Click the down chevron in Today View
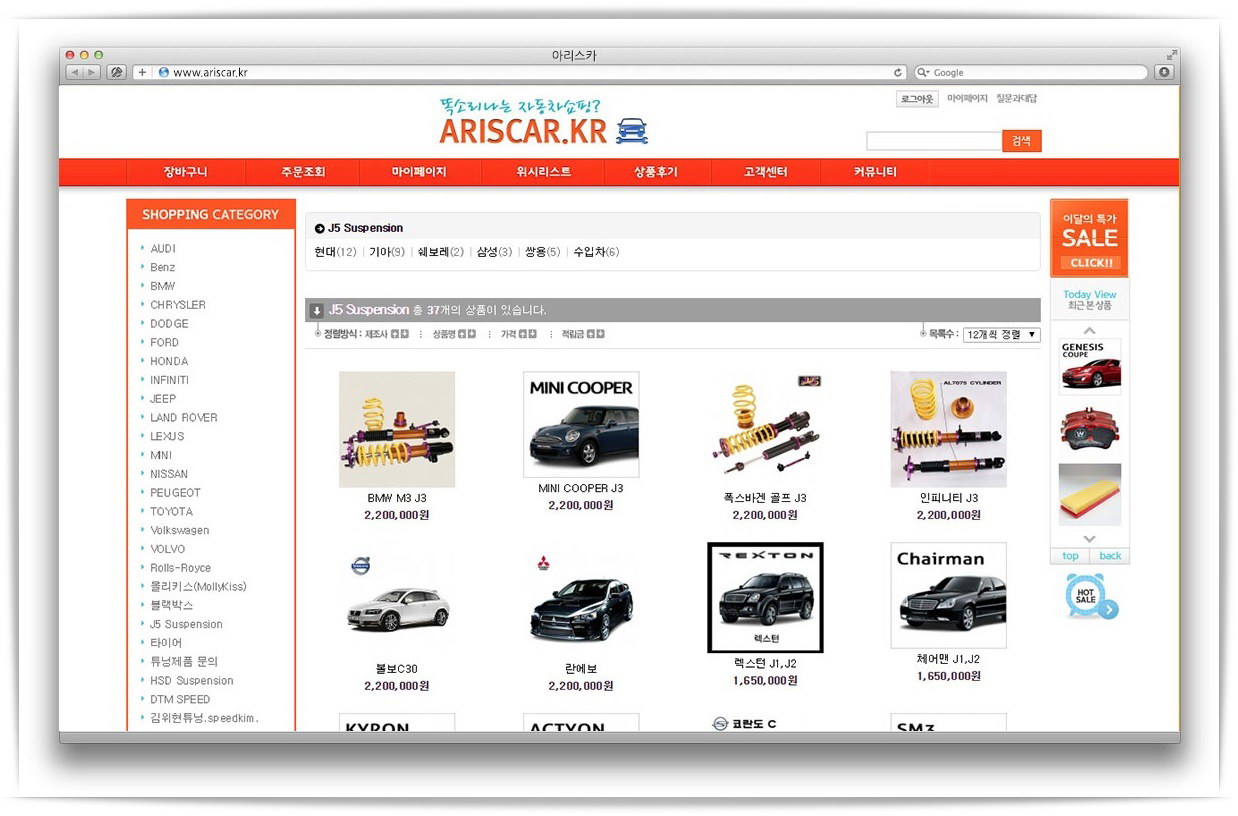The image size is (1238, 816). pos(1089,539)
